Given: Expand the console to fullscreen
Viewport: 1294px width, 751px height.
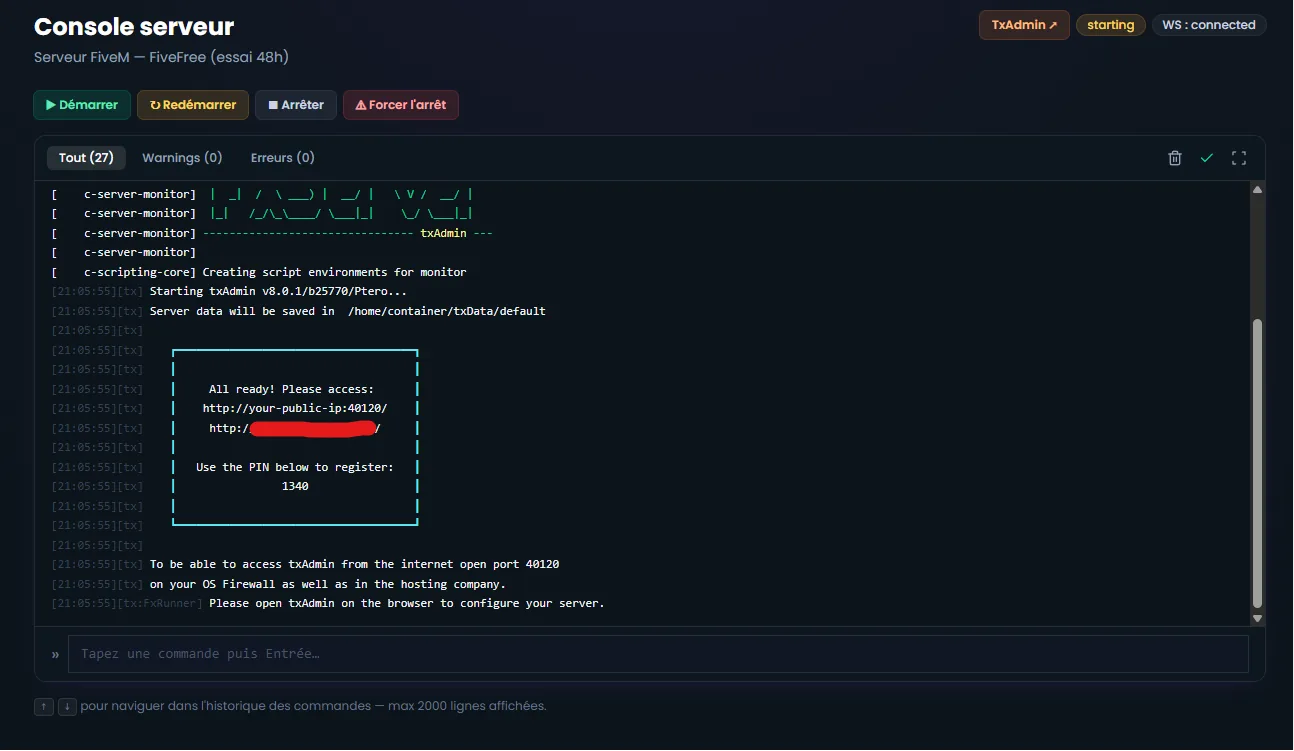Looking at the screenshot, I should coord(1239,158).
